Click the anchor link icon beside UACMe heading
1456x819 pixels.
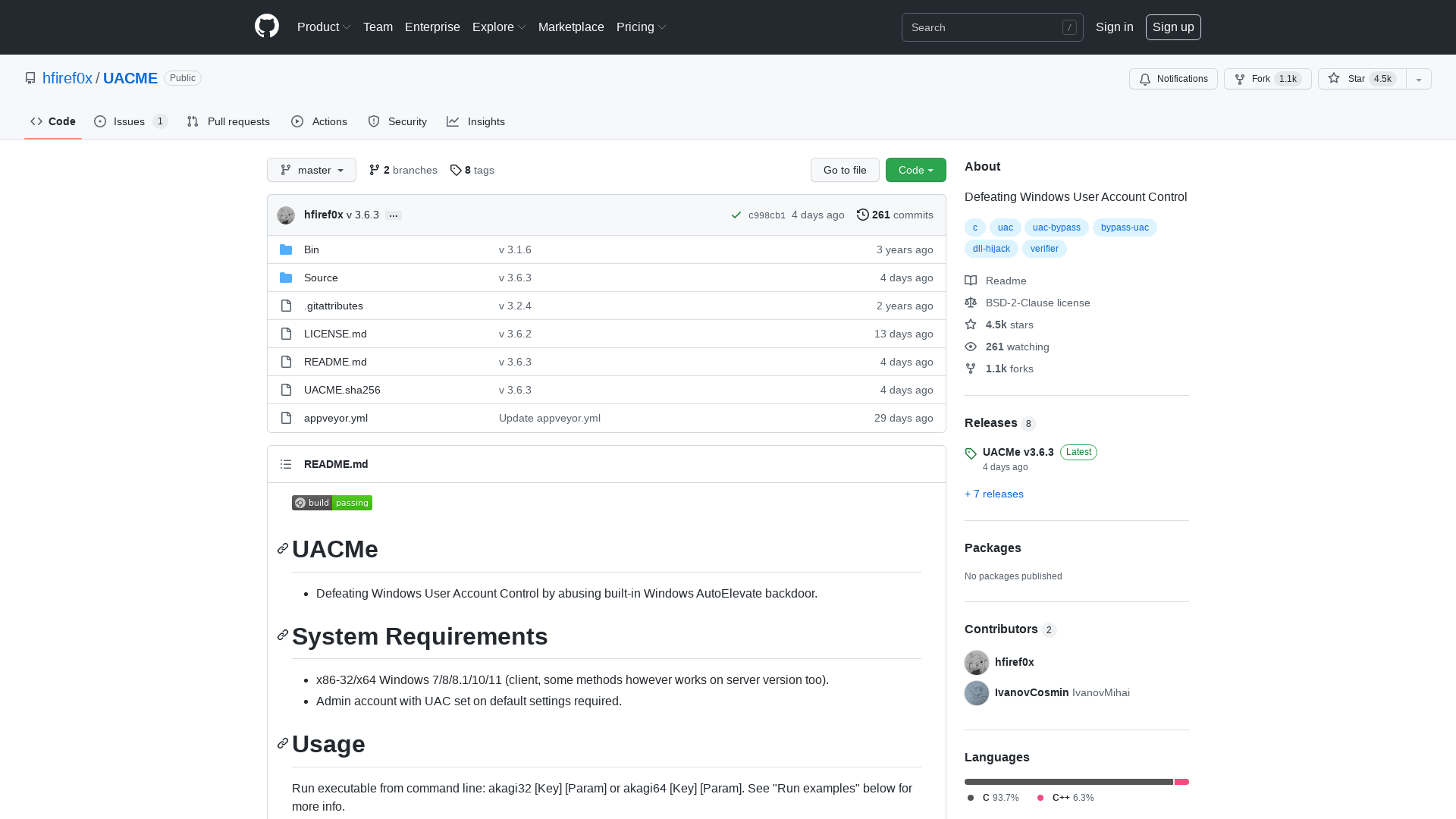click(x=283, y=548)
